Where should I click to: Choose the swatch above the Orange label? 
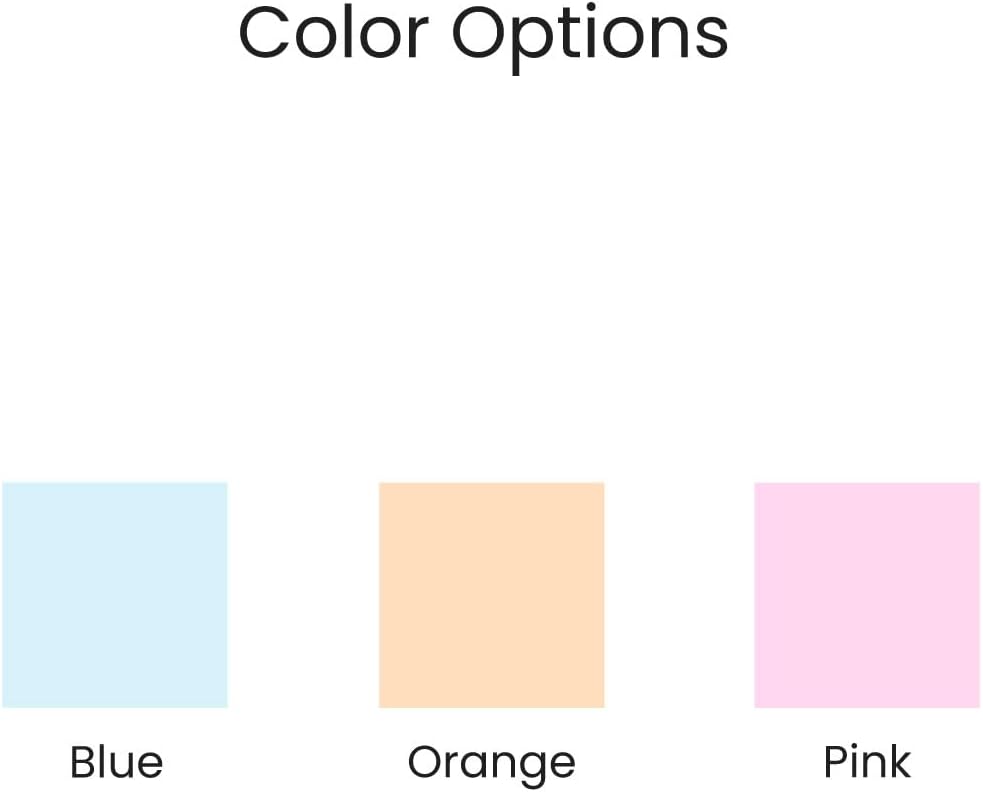(x=491, y=594)
